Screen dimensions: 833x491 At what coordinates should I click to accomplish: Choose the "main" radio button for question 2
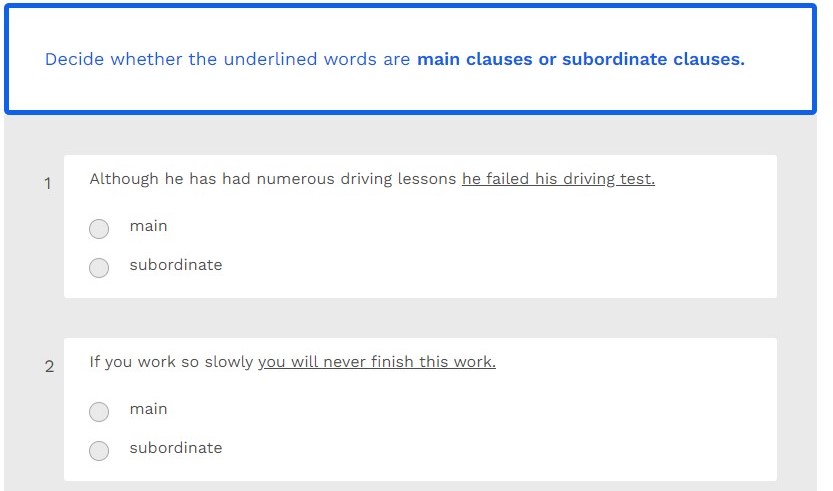tap(99, 412)
